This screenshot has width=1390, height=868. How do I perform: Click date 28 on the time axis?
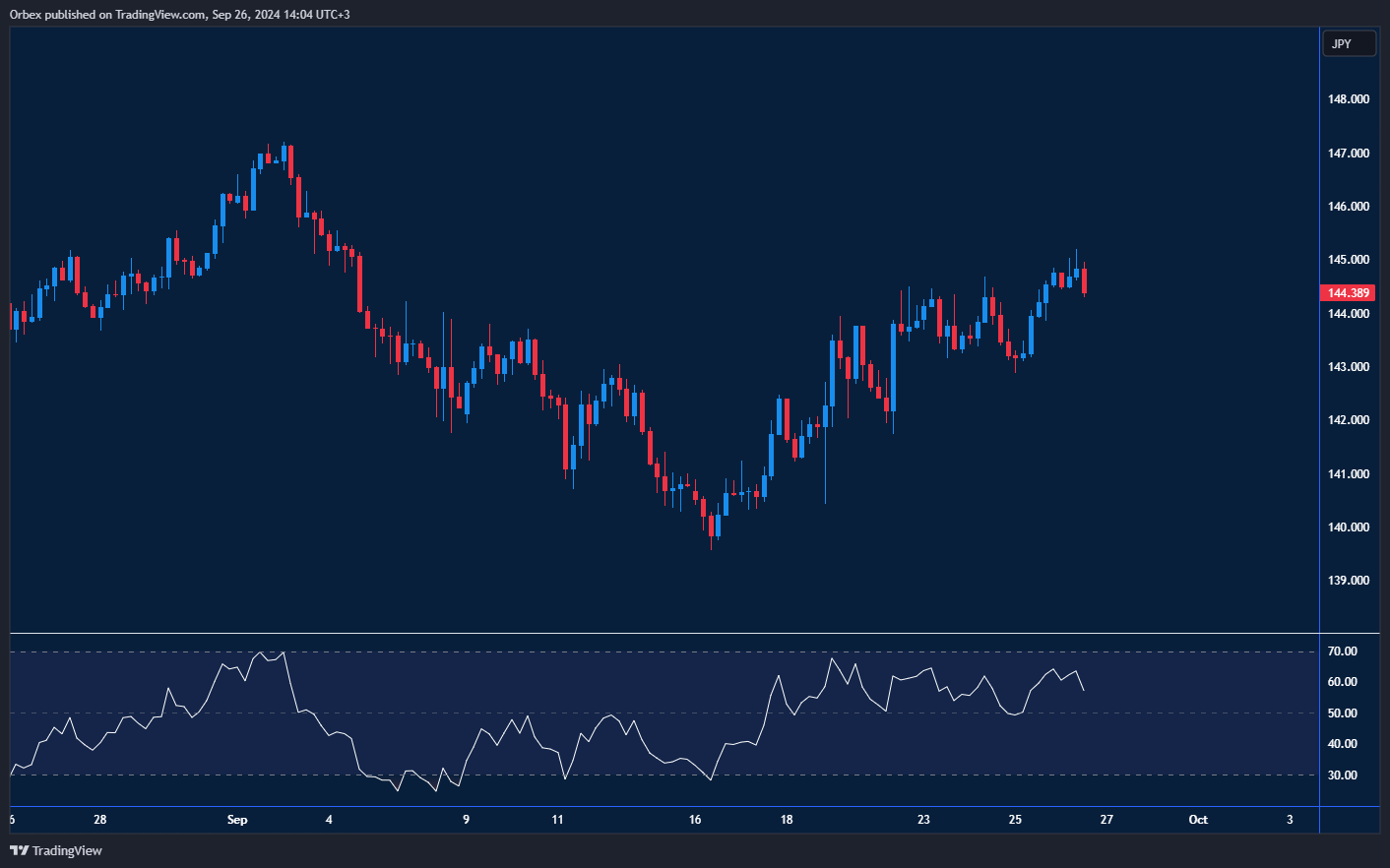tap(99, 820)
